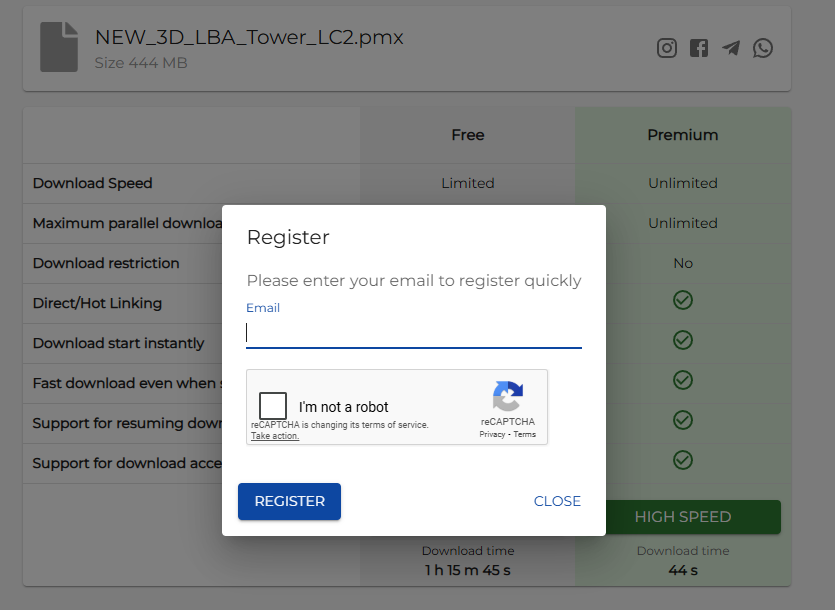The width and height of the screenshot is (835, 610).
Task: Focus the Email input field
Action: (414, 333)
